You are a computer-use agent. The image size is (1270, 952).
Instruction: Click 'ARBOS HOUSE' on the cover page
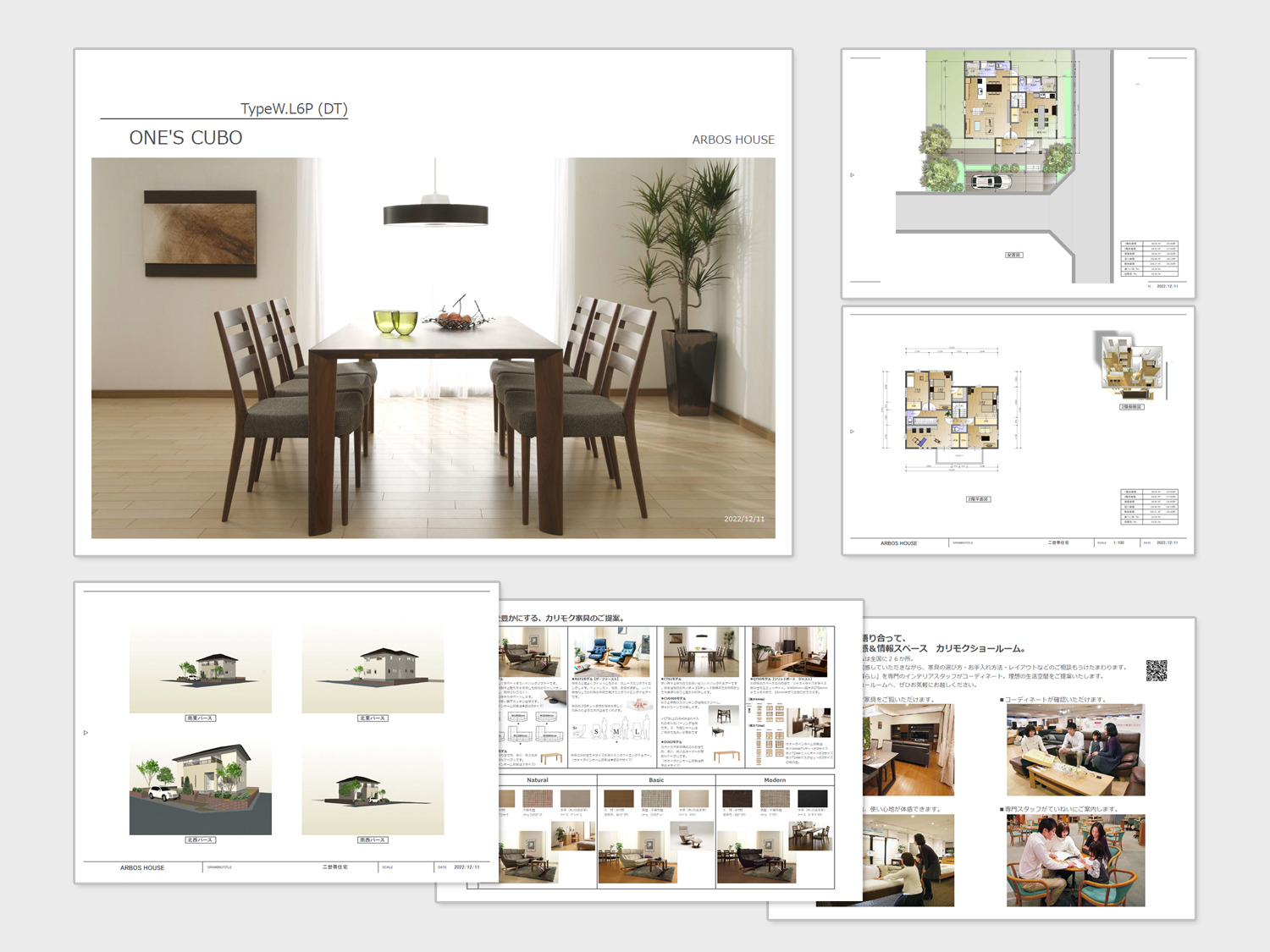click(x=733, y=140)
